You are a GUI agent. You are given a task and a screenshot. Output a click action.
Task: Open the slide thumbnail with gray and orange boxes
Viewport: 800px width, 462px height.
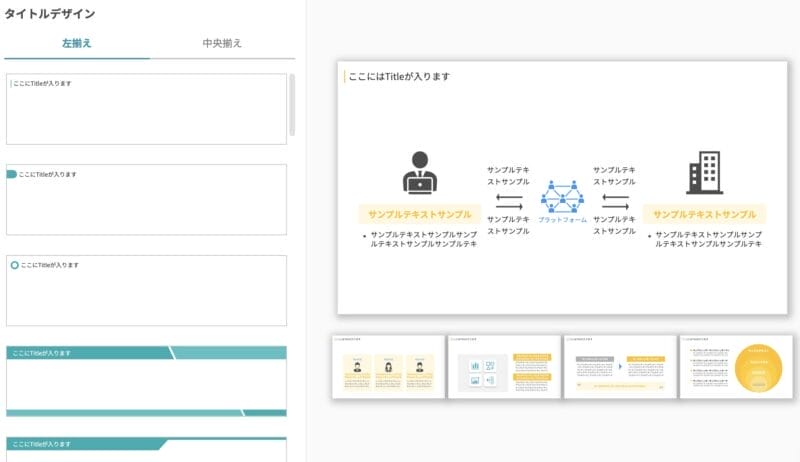tap(620, 367)
